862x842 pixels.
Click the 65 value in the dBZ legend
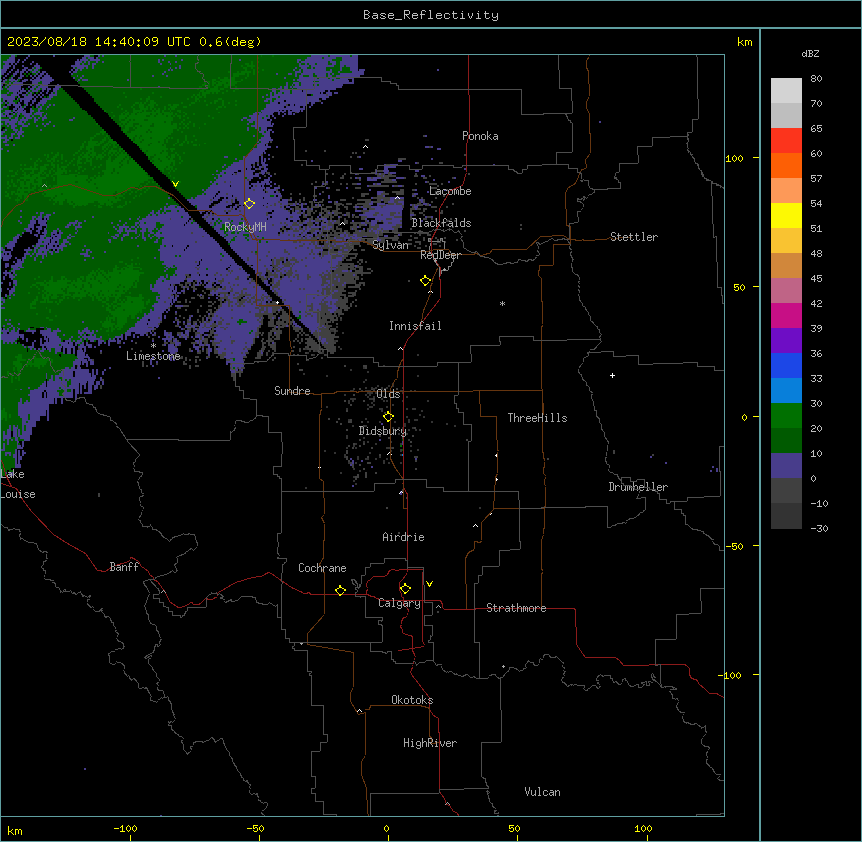tap(816, 129)
